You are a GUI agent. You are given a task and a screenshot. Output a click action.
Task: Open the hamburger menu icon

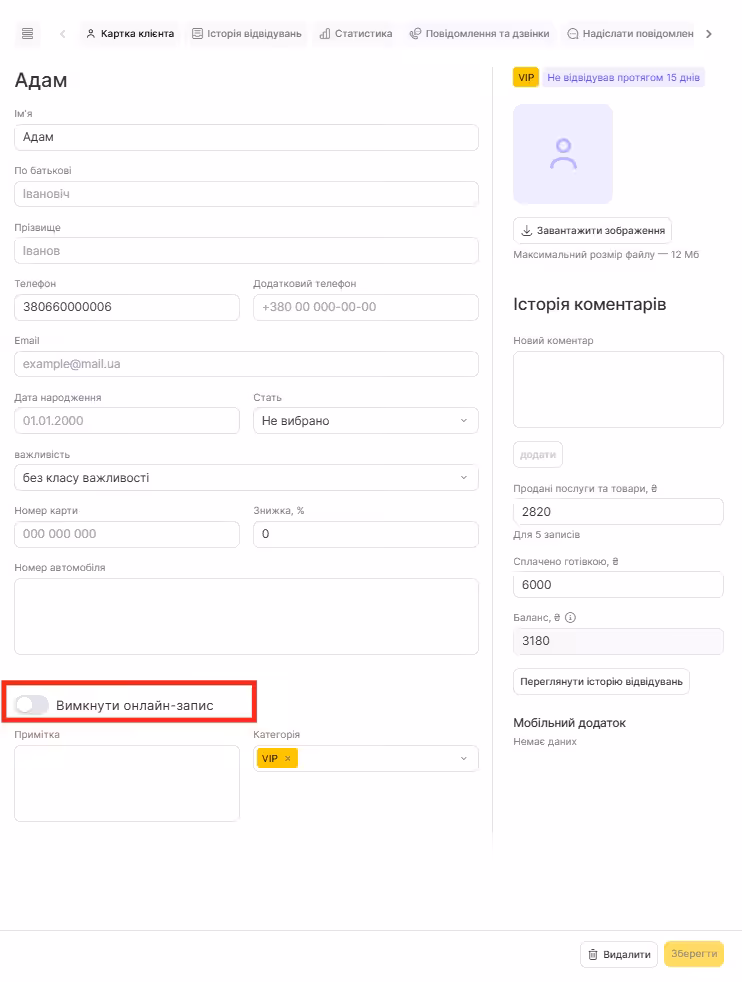pos(27,34)
